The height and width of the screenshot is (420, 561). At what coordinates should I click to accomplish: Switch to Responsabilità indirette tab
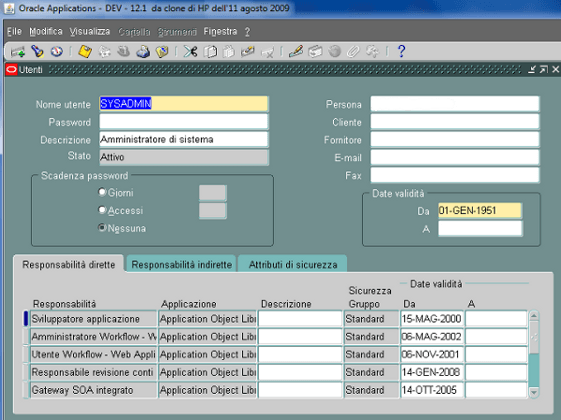pos(182,265)
